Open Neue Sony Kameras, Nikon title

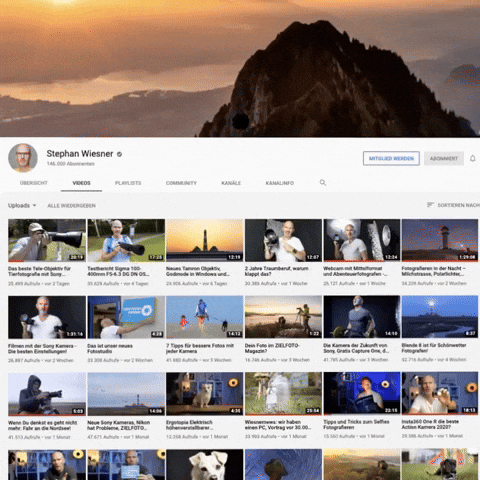pos(118,425)
